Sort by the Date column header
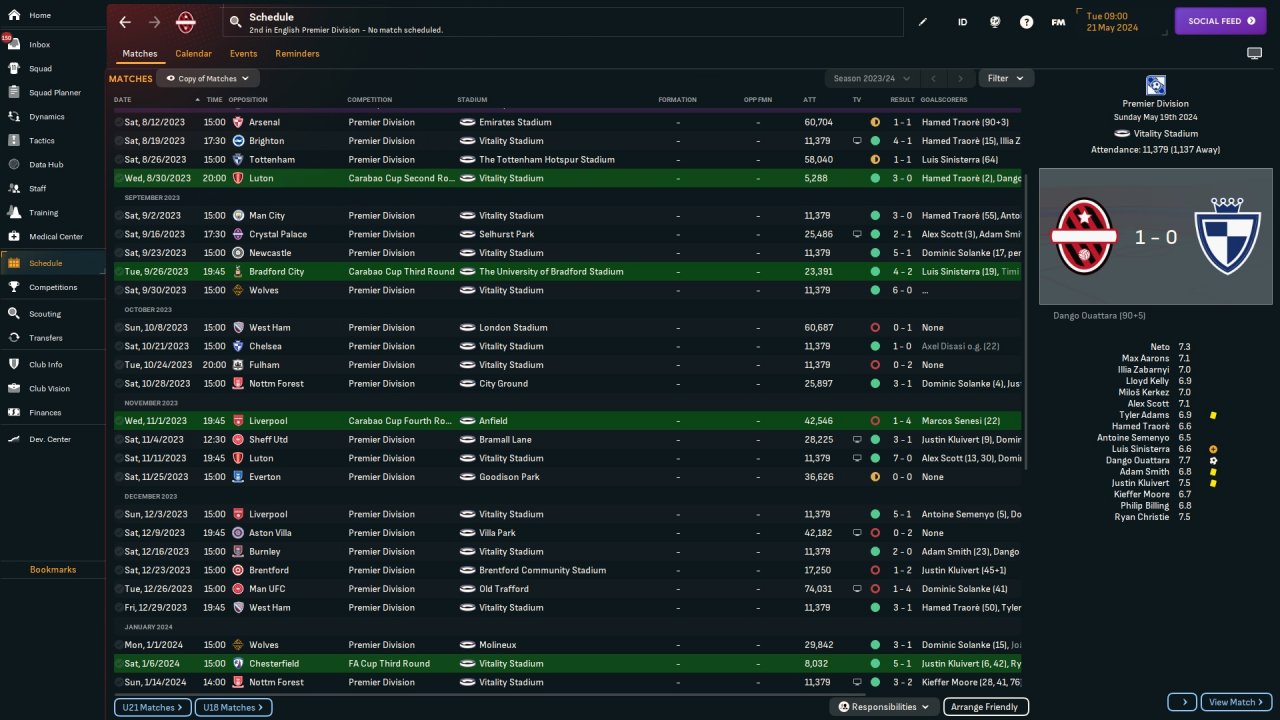Screen dimensions: 1280x720 123,100
